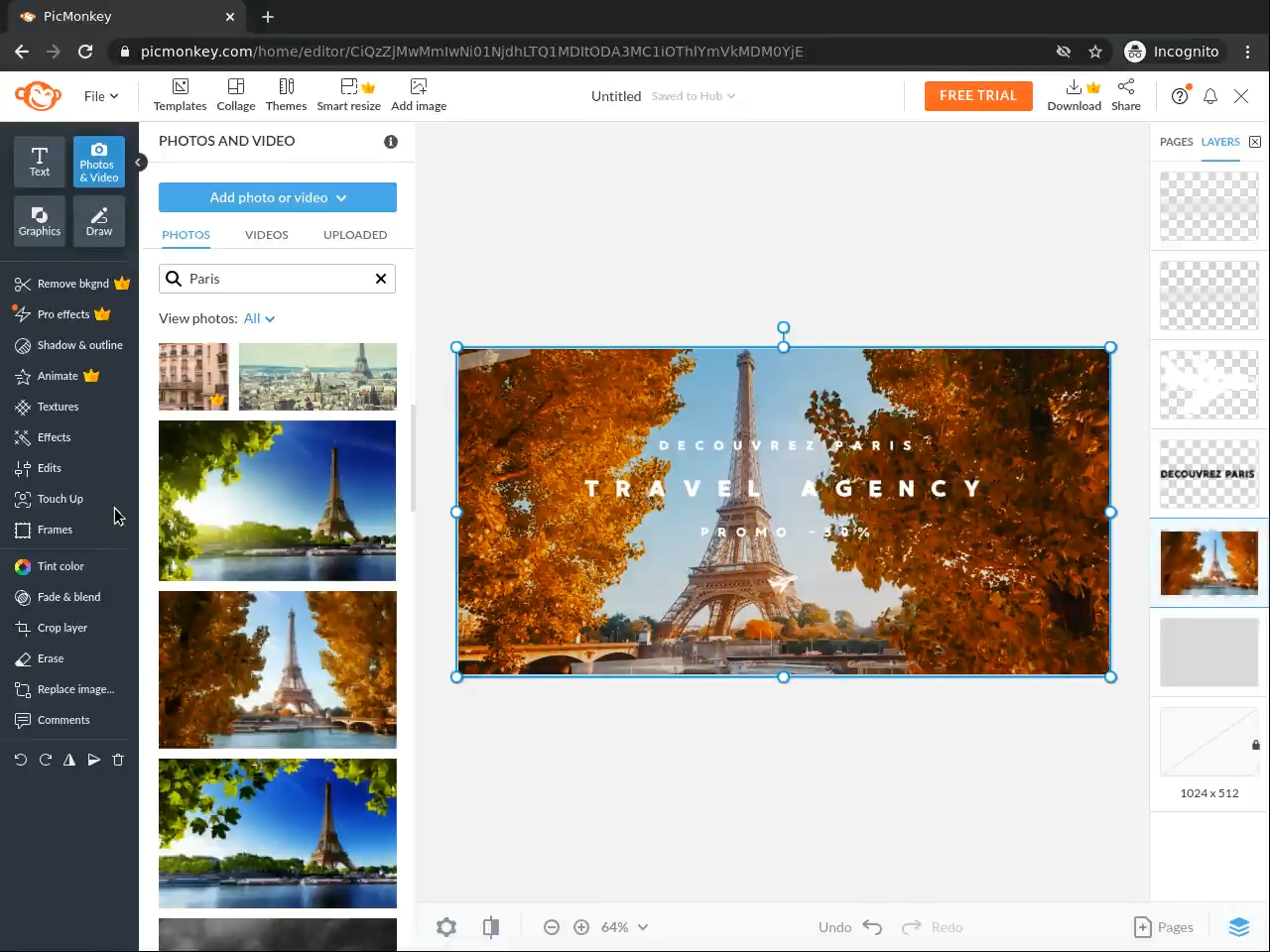Open canvas settings gear
The width and height of the screenshot is (1270, 952).
[446, 927]
